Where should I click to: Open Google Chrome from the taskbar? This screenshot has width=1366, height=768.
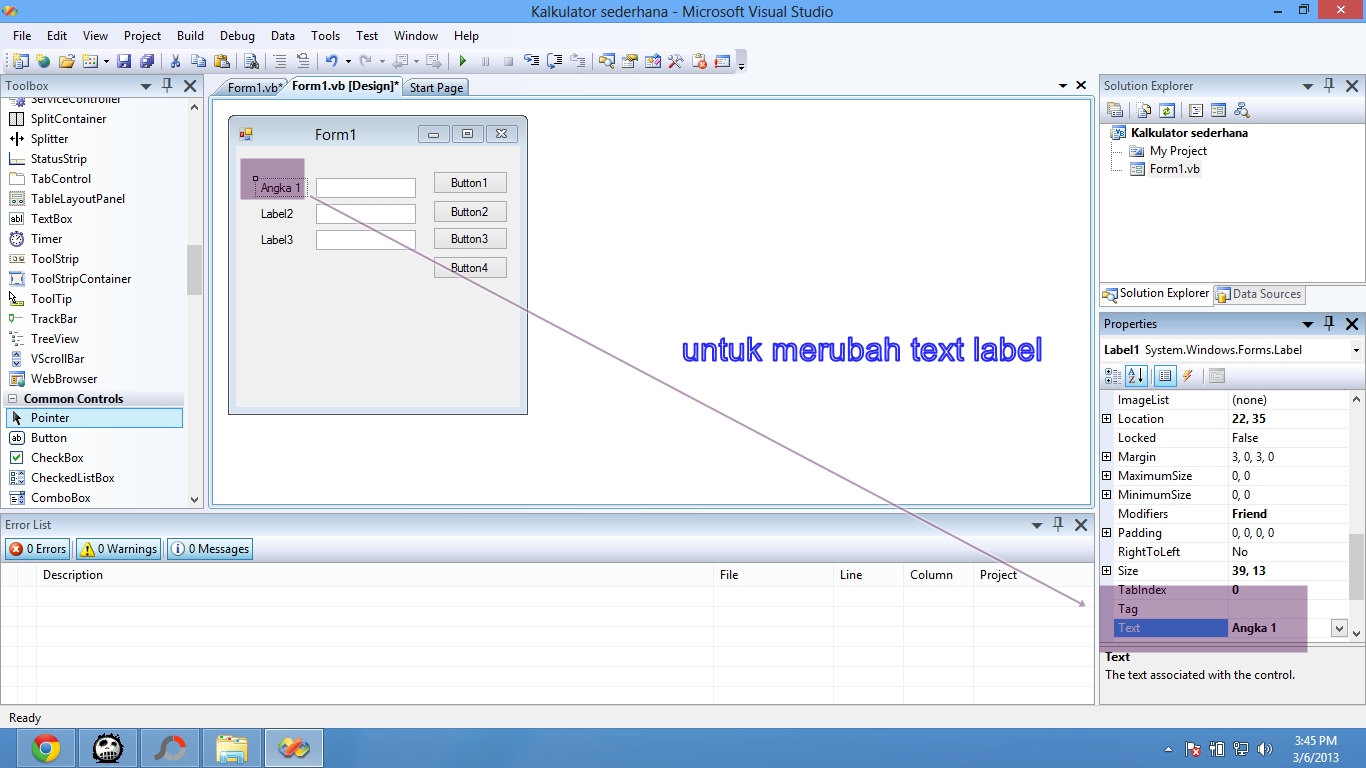coord(44,747)
